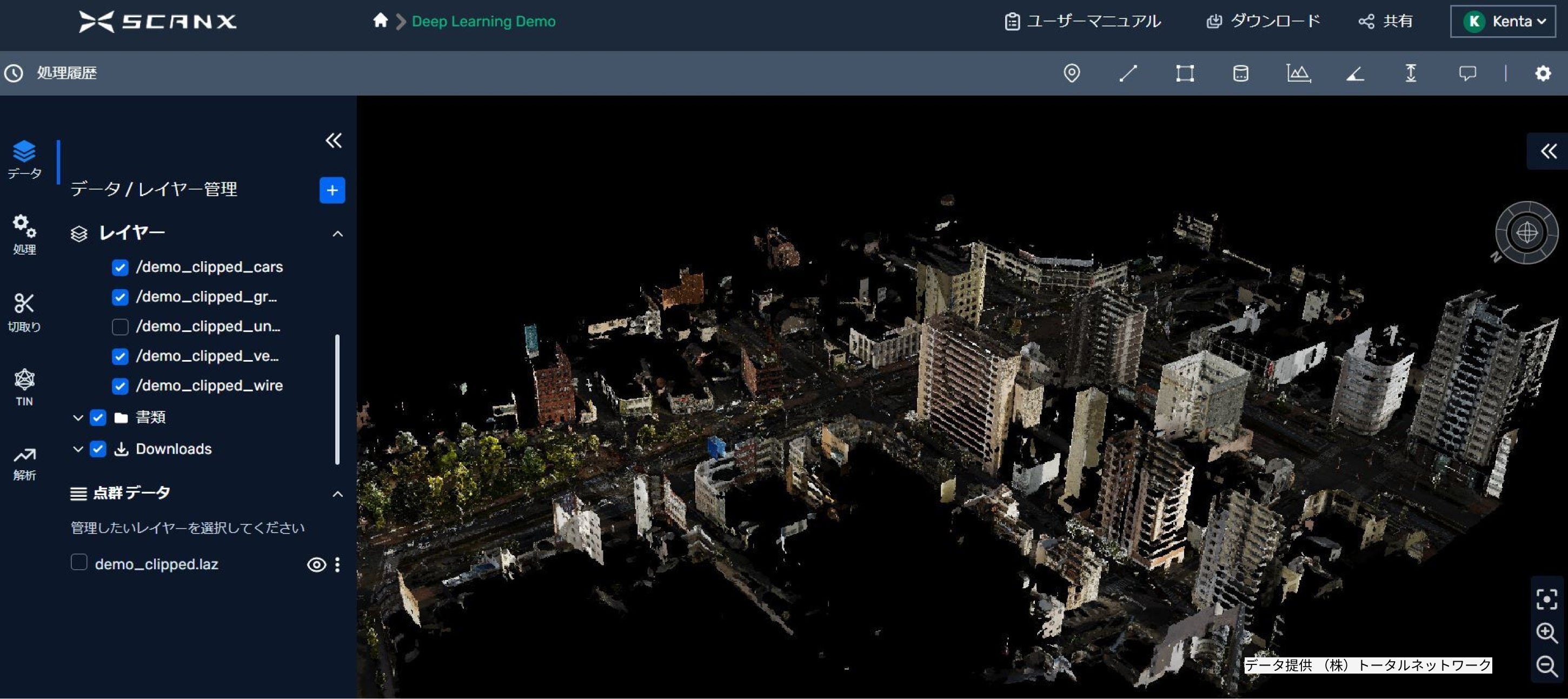Enable the /demo_clipped_un... layer checkbox
Viewport: 1568px width, 699px height.
click(x=120, y=327)
